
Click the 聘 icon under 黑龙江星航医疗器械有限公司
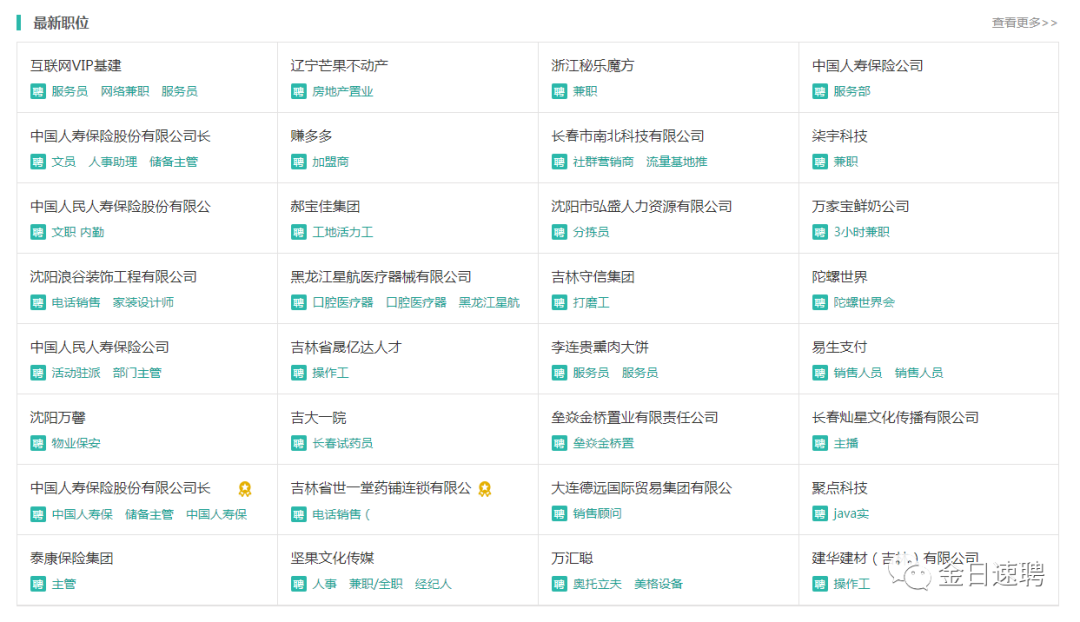pos(298,302)
